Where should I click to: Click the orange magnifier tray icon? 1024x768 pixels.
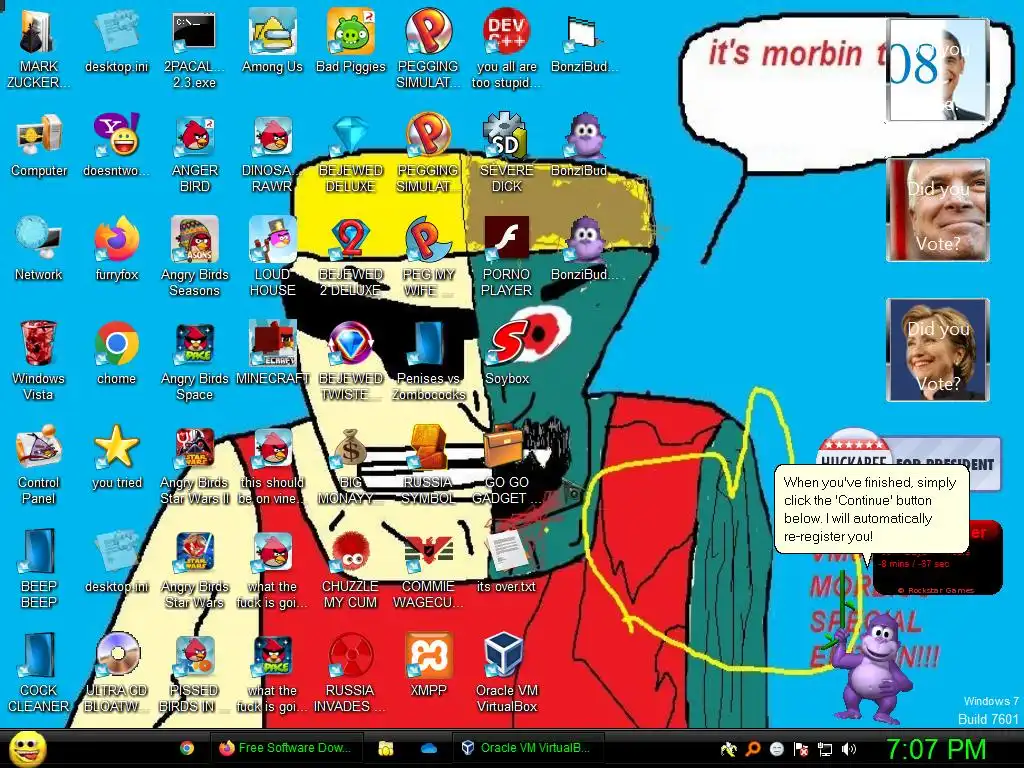(753, 749)
